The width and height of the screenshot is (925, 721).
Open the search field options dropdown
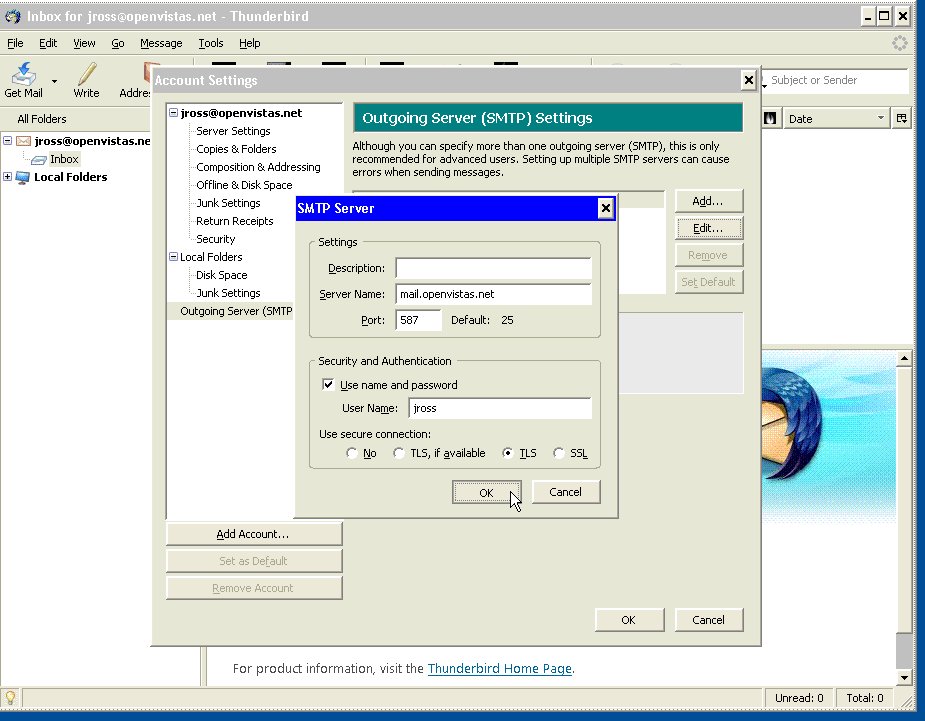click(x=764, y=86)
